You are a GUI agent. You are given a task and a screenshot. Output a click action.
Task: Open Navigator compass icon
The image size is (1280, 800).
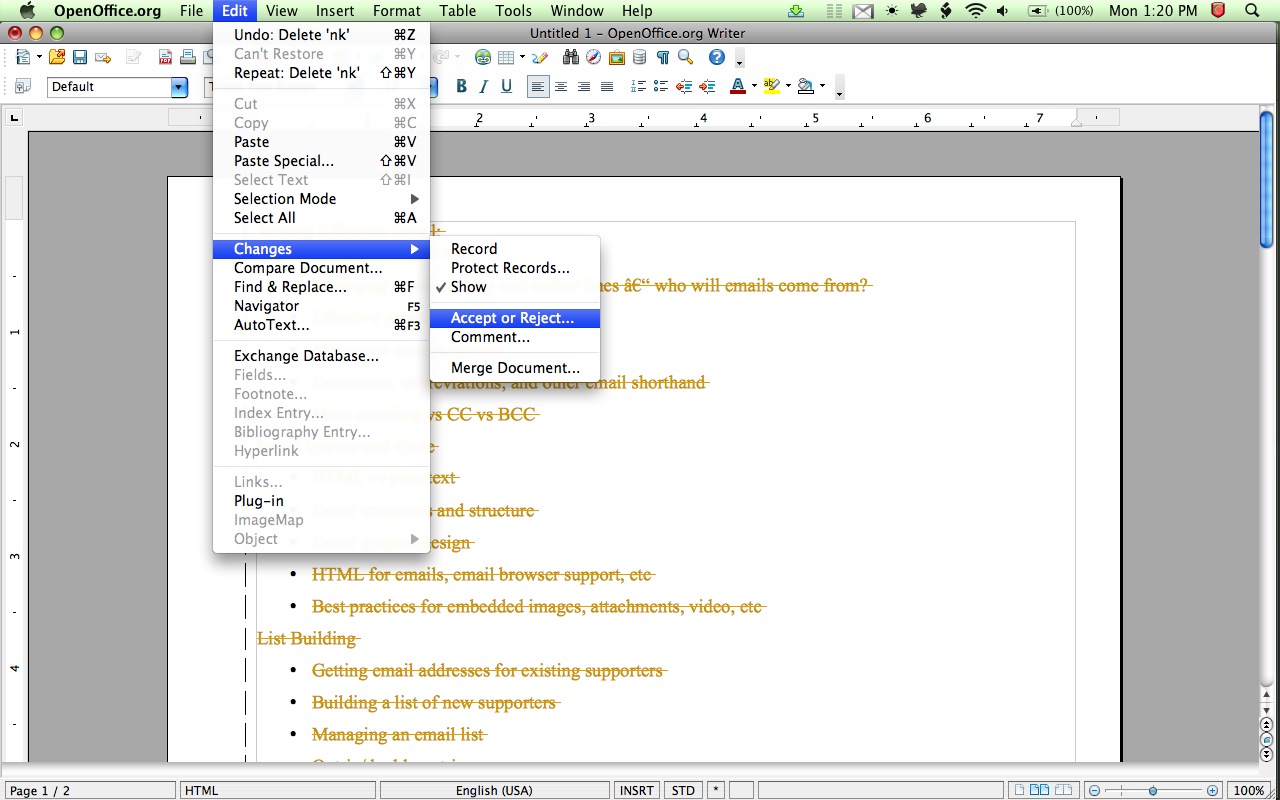(594, 57)
